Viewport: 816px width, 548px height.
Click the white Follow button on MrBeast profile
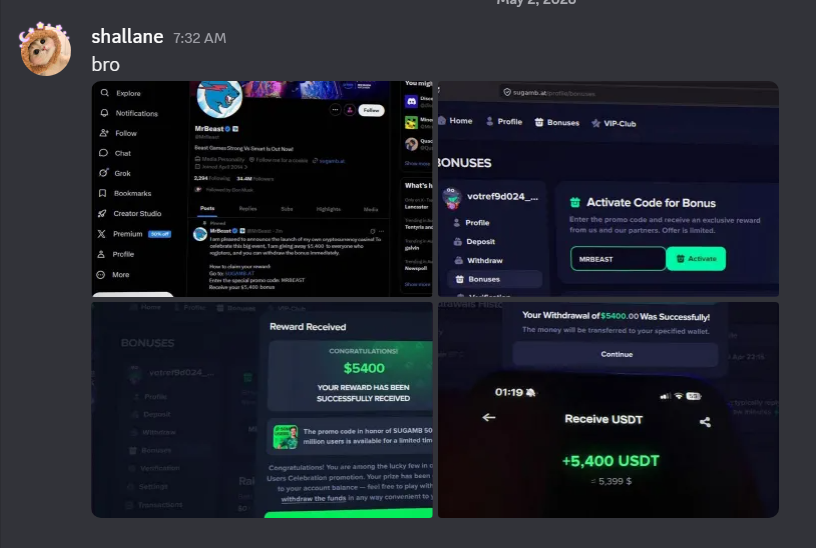pos(371,110)
